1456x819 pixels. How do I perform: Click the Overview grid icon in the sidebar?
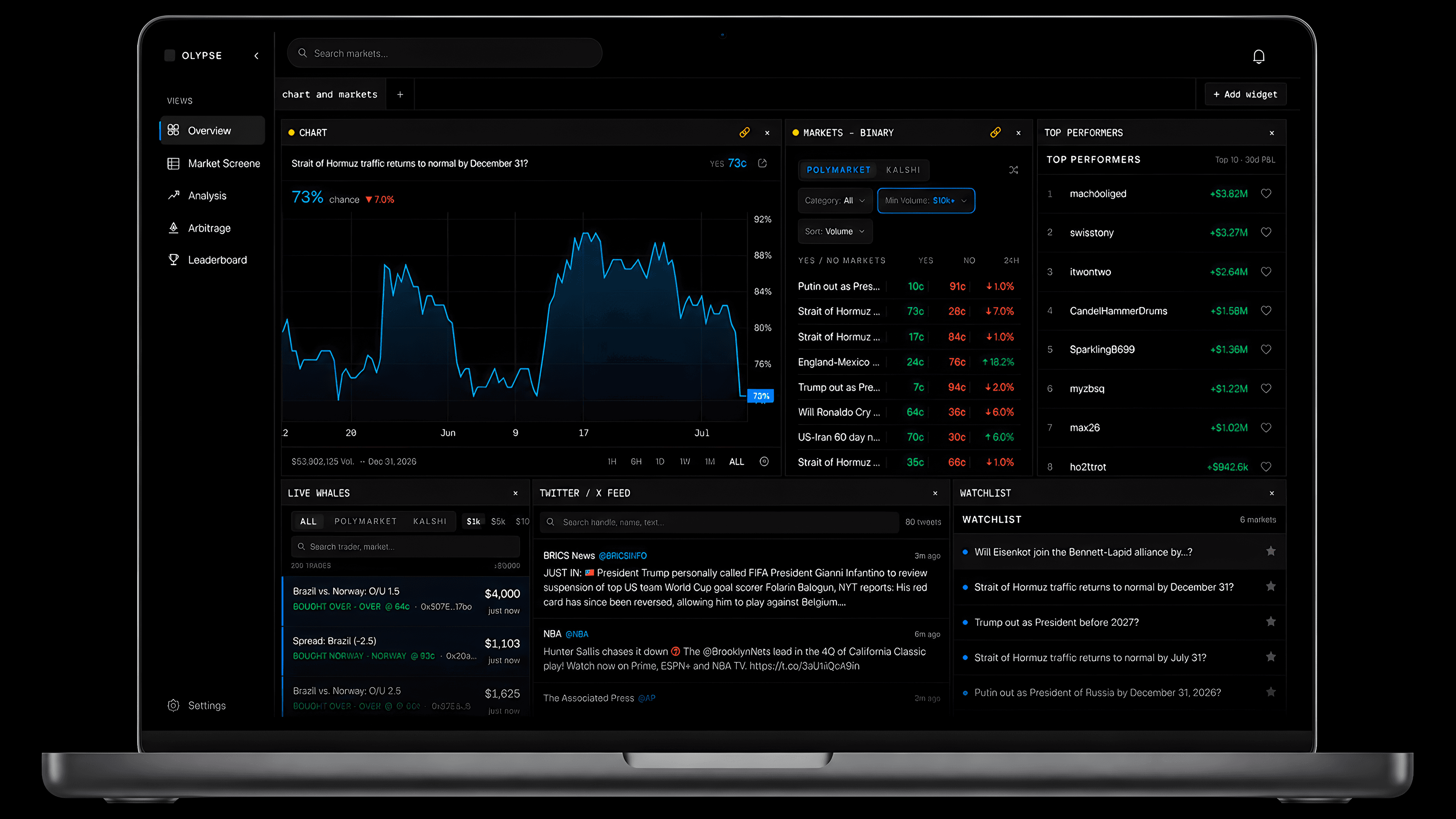pyautogui.click(x=173, y=130)
